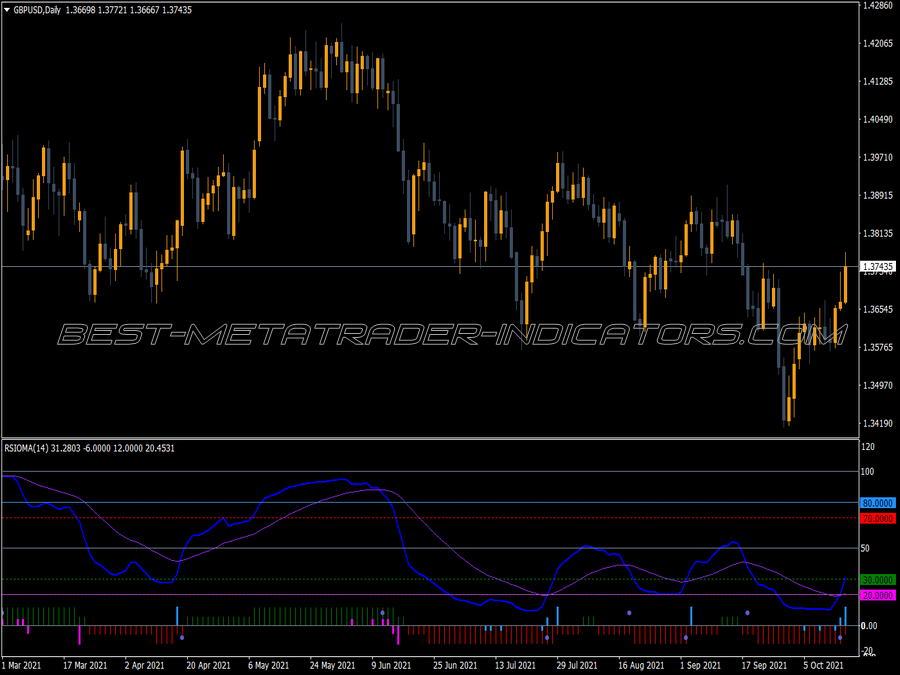
Task: Click the 50 indicator scale label
Action: tap(866, 549)
